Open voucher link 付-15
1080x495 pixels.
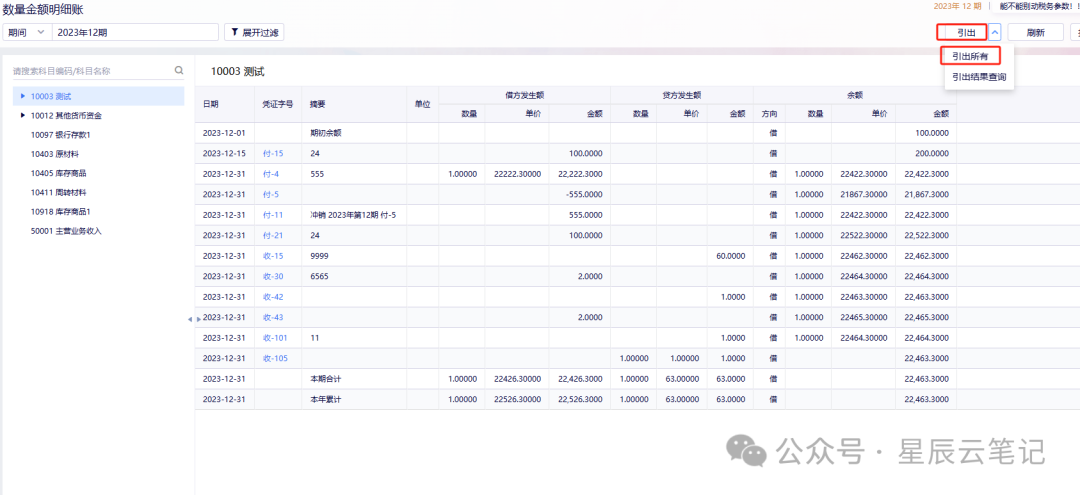click(x=273, y=154)
